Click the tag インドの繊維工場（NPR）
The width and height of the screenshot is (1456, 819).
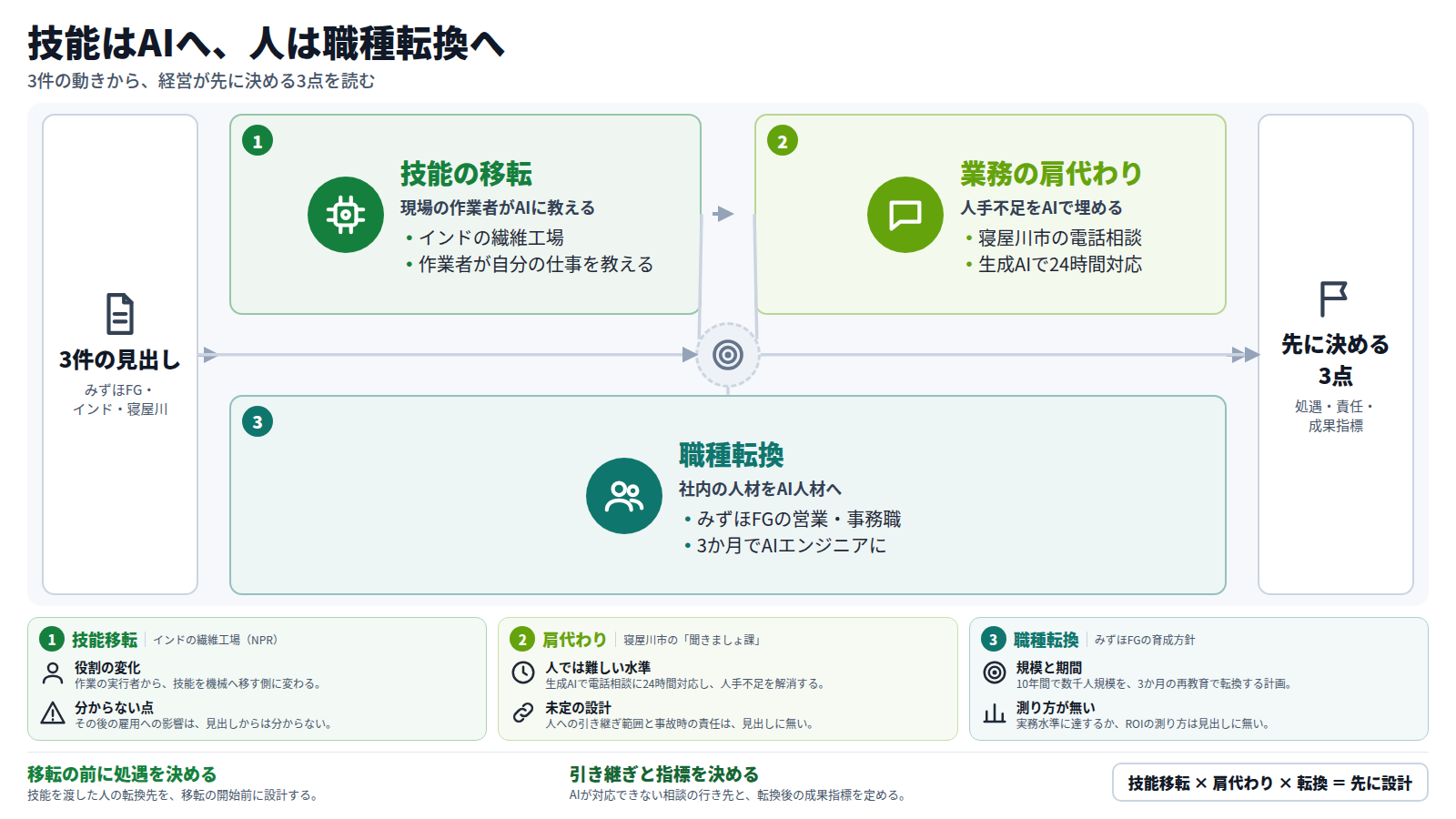[215, 640]
